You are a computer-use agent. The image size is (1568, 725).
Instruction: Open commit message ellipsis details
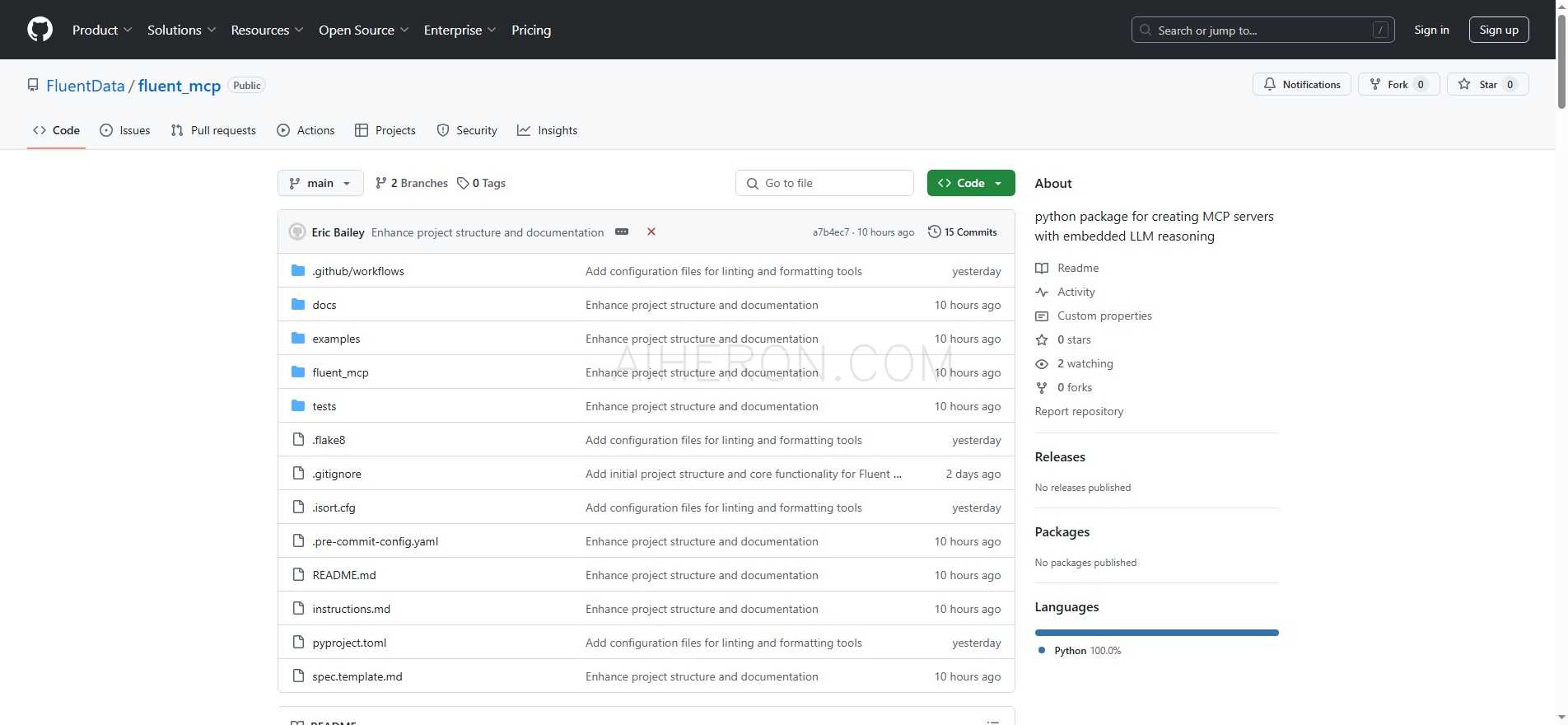[x=622, y=232]
